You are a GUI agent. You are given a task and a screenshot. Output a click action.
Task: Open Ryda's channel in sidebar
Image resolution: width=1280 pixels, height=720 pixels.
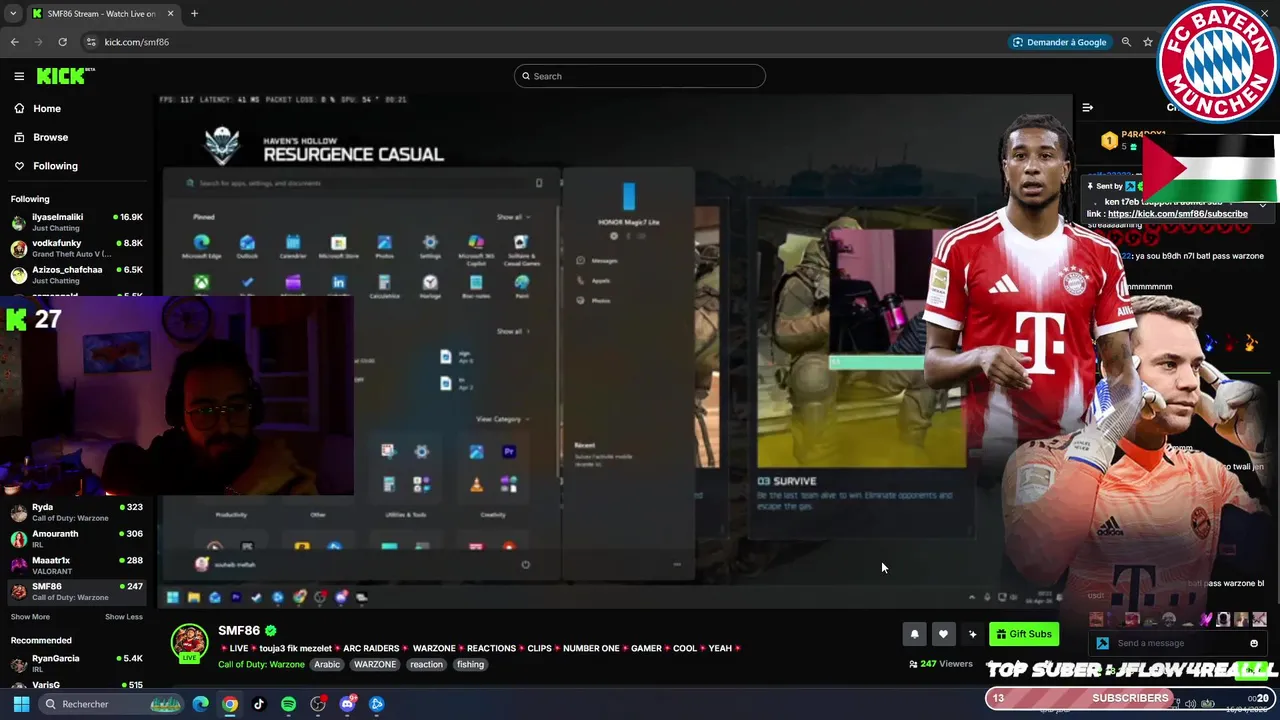click(77, 512)
